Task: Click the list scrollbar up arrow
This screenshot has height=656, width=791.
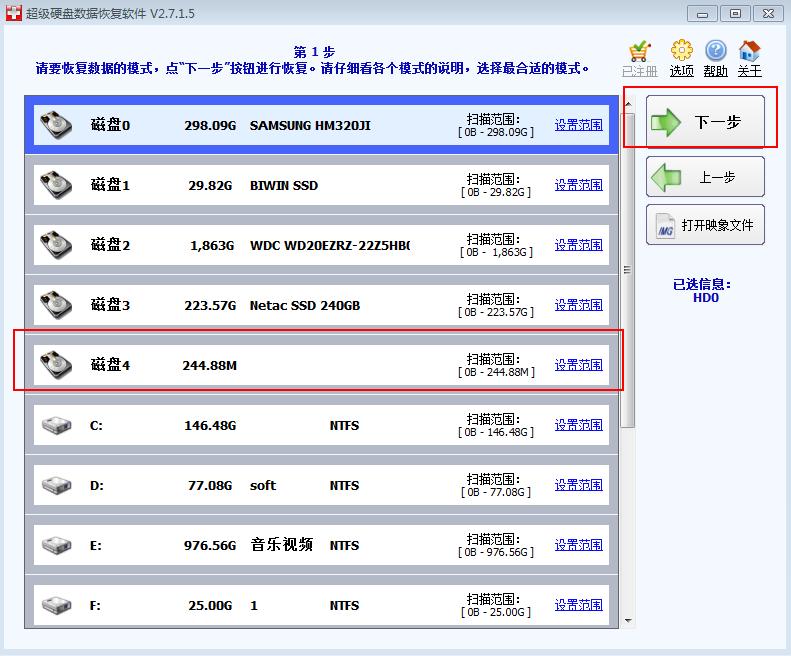Action: click(x=628, y=104)
